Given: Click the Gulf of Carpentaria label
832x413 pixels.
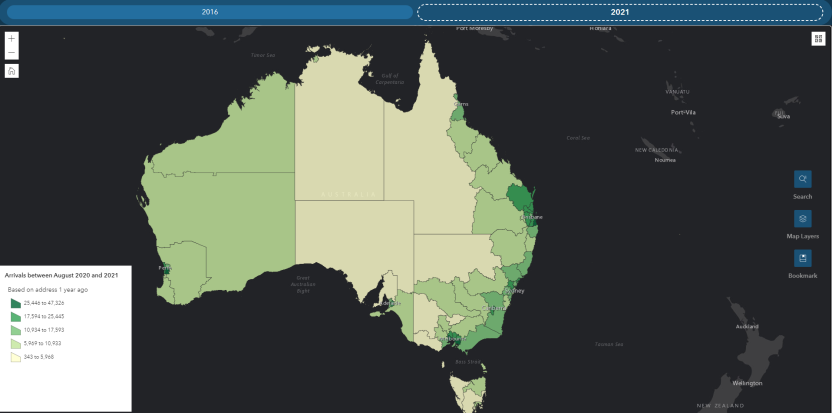Looking at the screenshot, I should [x=389, y=79].
